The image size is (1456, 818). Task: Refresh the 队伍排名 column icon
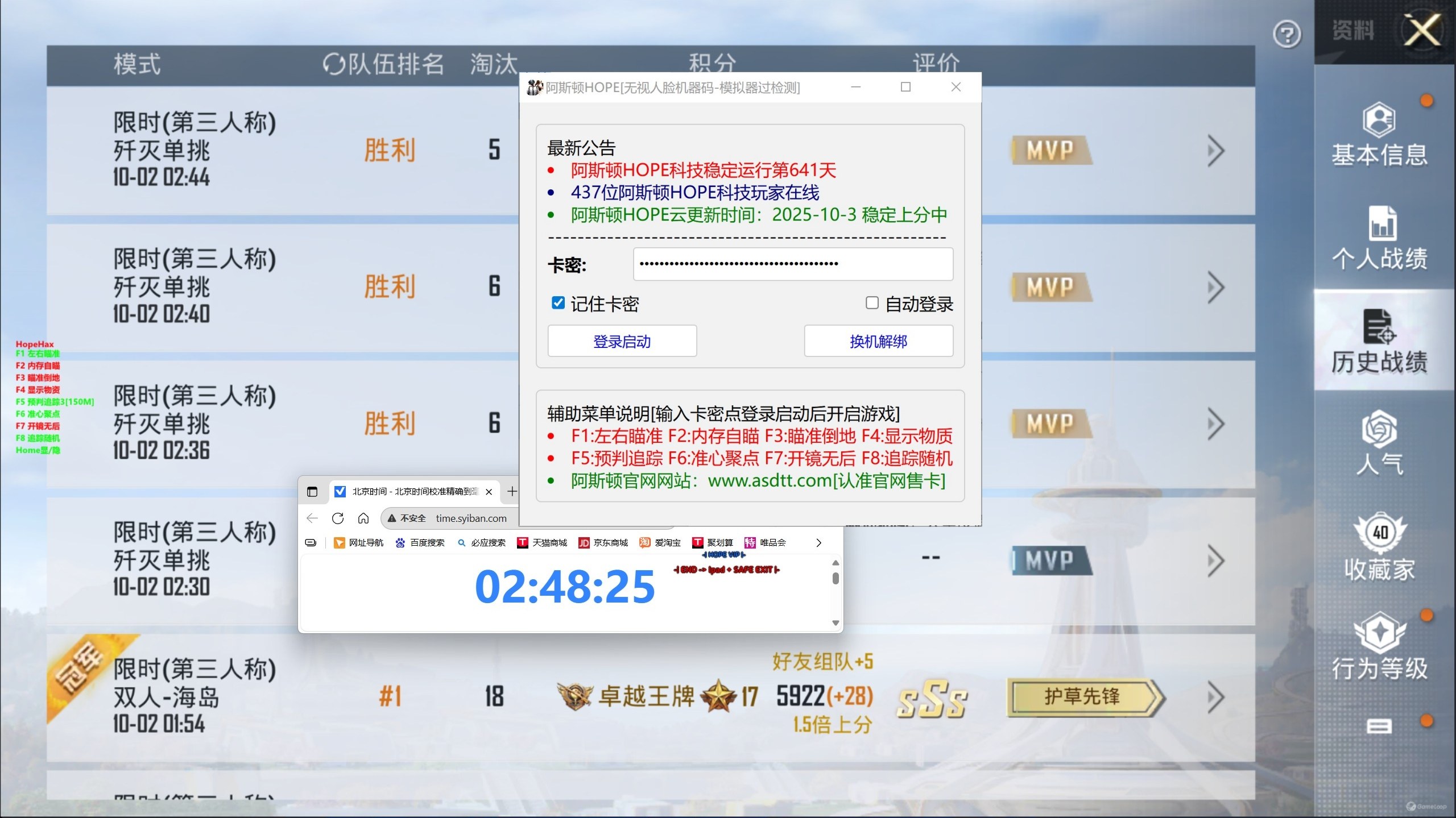click(334, 64)
